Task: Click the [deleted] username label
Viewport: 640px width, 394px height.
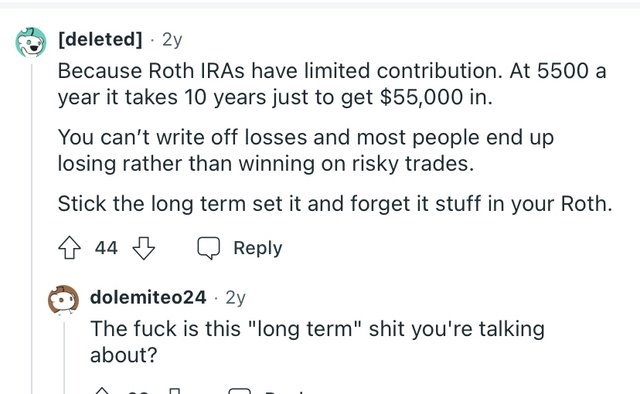Action: 100,39
